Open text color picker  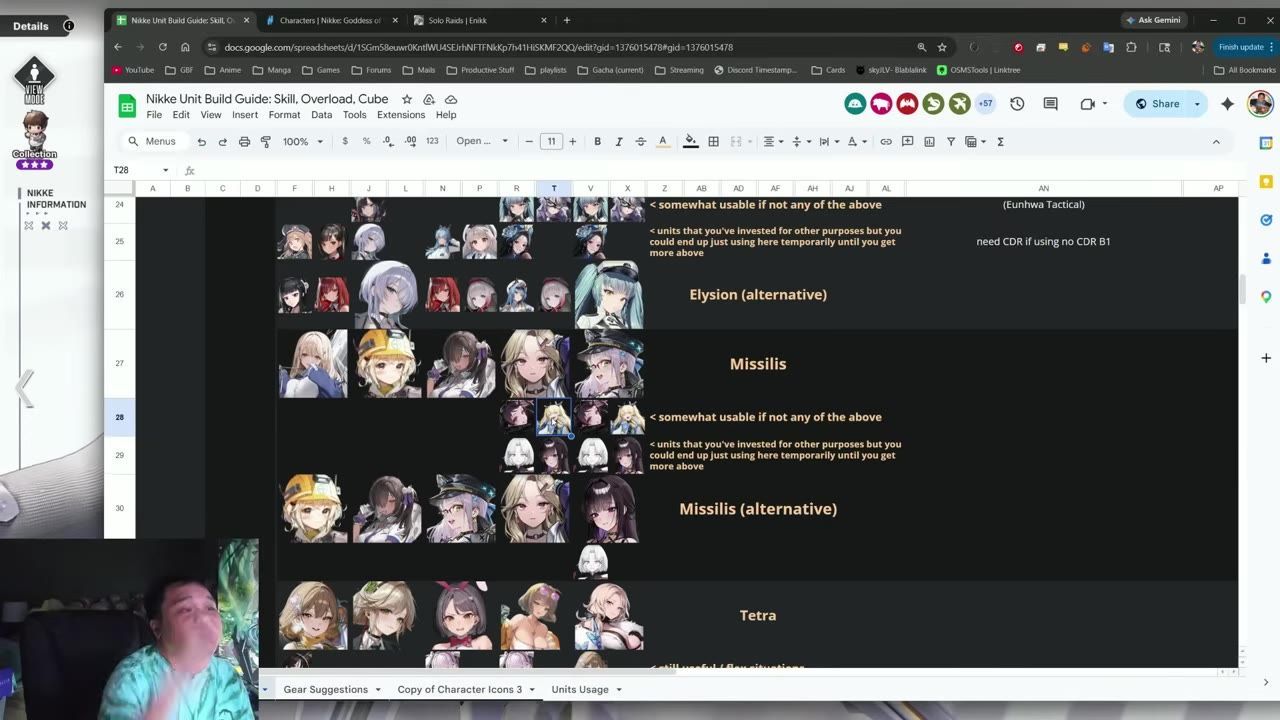click(x=662, y=142)
